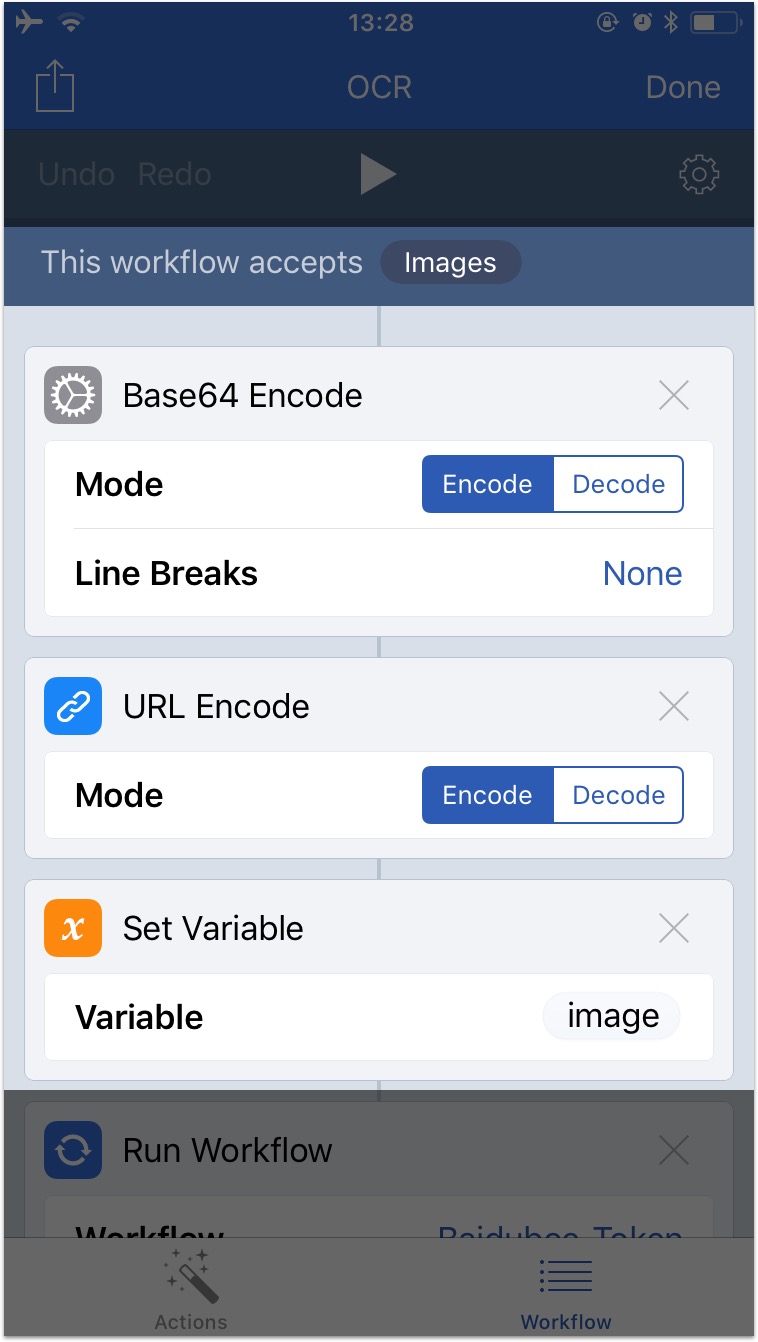Image resolution: width=758 pixels, height=1342 pixels.
Task: Tap the Run Workflow action icon
Action: (73, 1150)
